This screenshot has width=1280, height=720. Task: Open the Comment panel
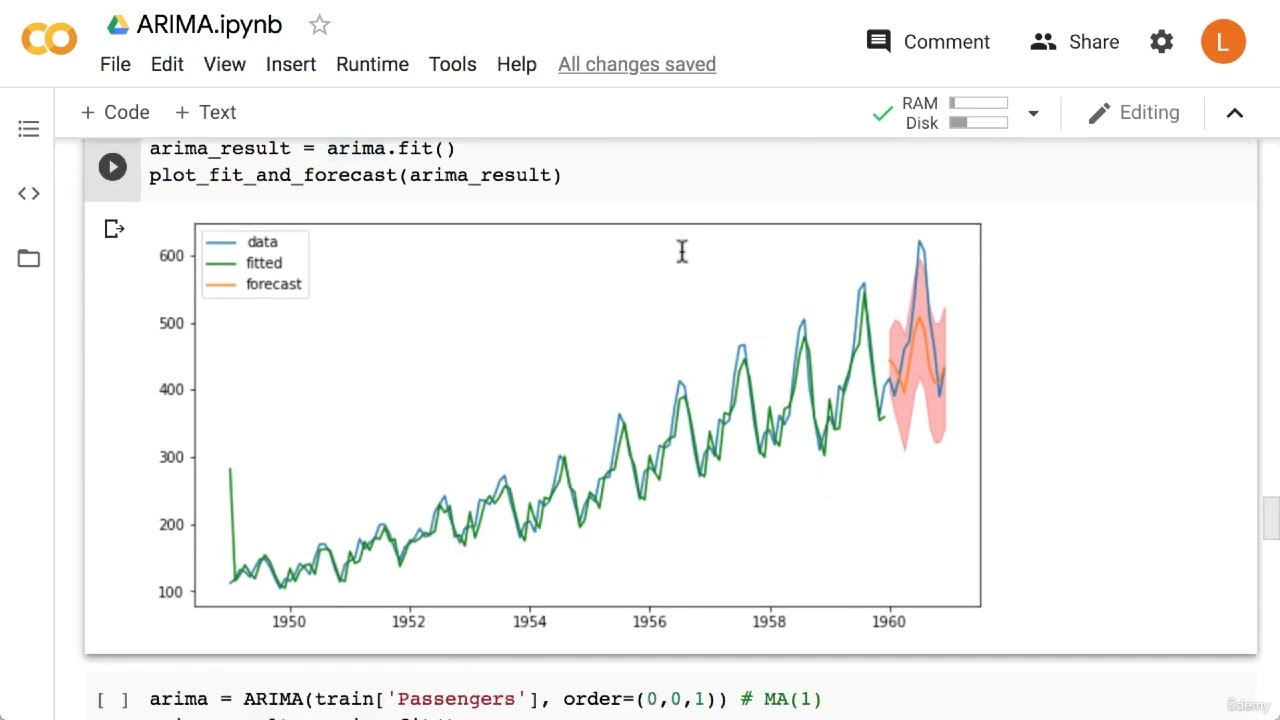coord(927,42)
